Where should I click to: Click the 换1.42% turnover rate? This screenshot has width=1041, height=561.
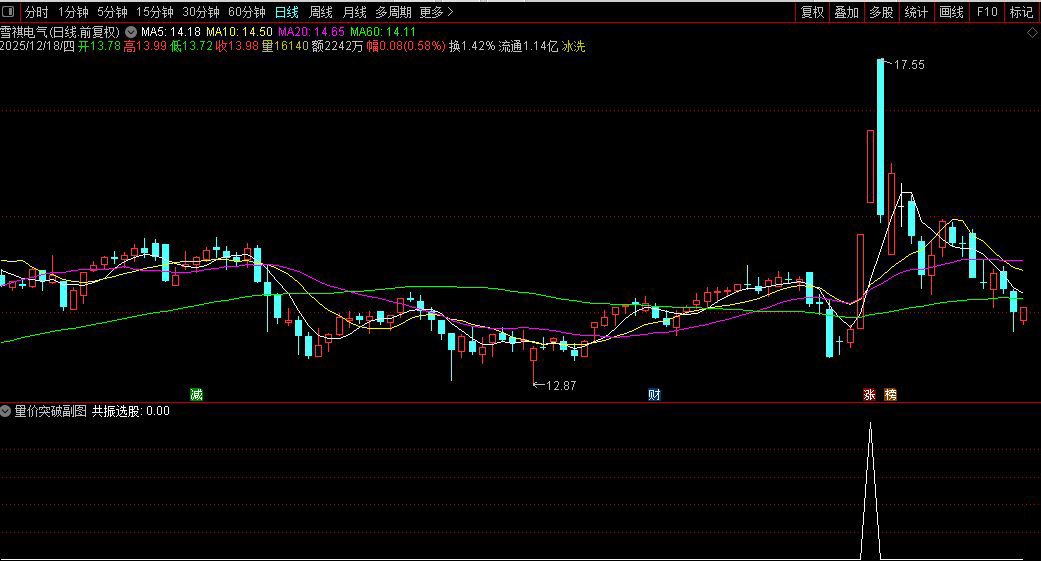click(472, 46)
